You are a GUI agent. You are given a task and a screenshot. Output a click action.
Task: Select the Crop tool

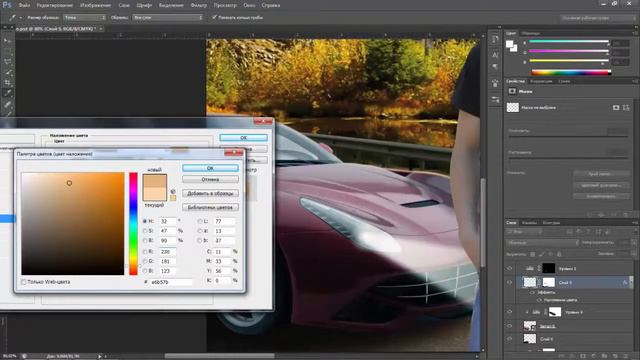(8, 82)
